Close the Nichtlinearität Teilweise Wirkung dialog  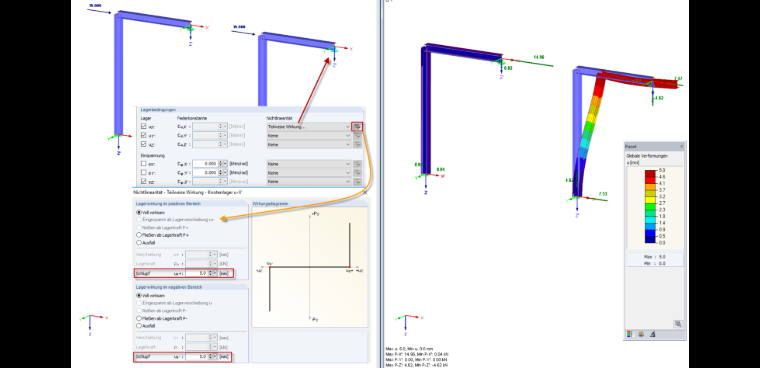[365, 192]
